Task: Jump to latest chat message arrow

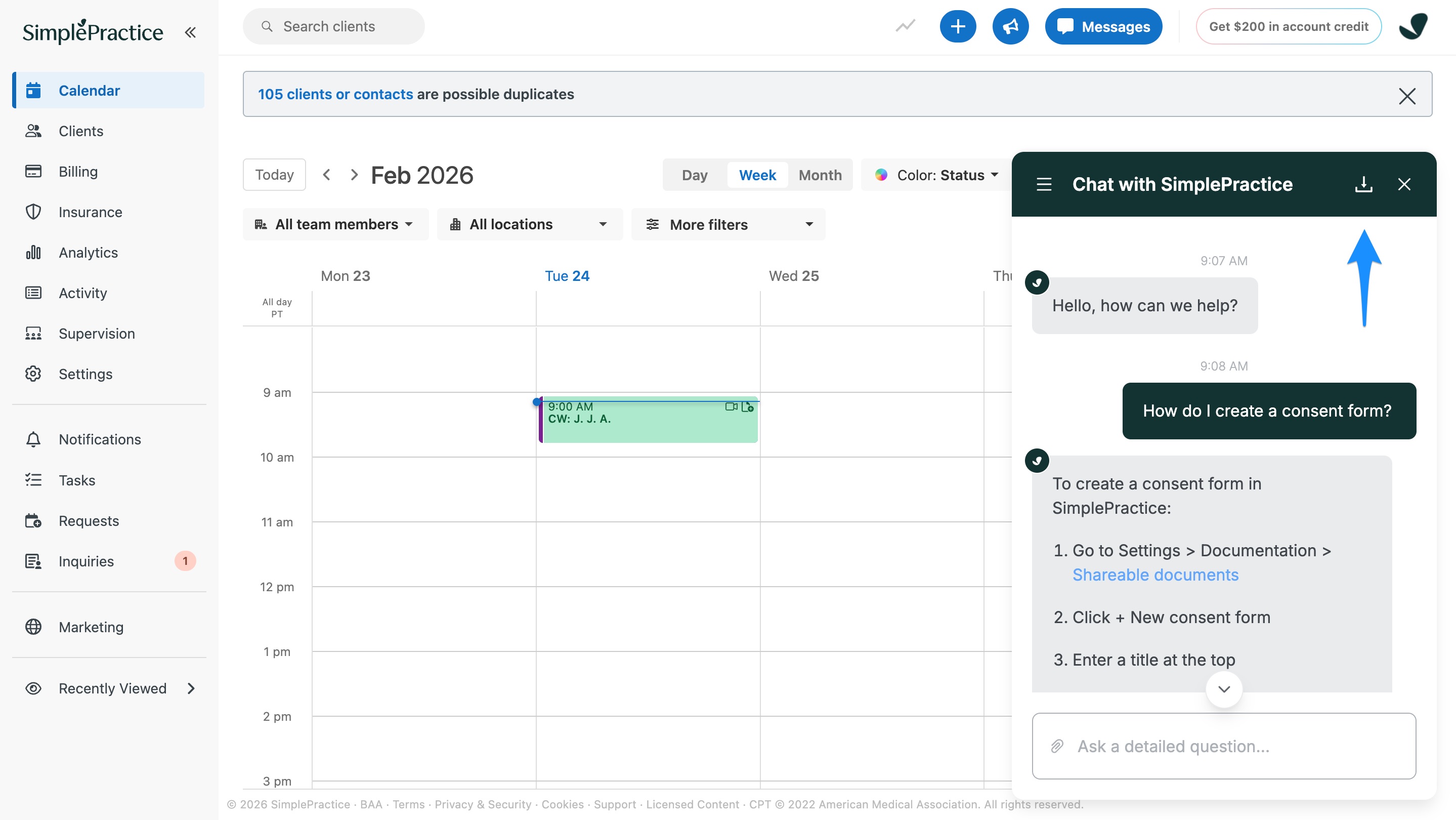Action: [x=1224, y=689]
